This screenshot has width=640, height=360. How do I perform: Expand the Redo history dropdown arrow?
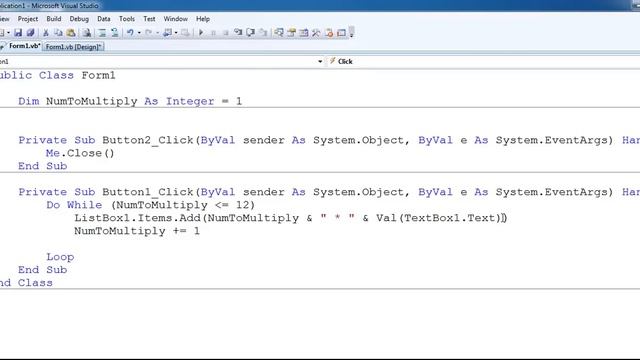[158, 33]
